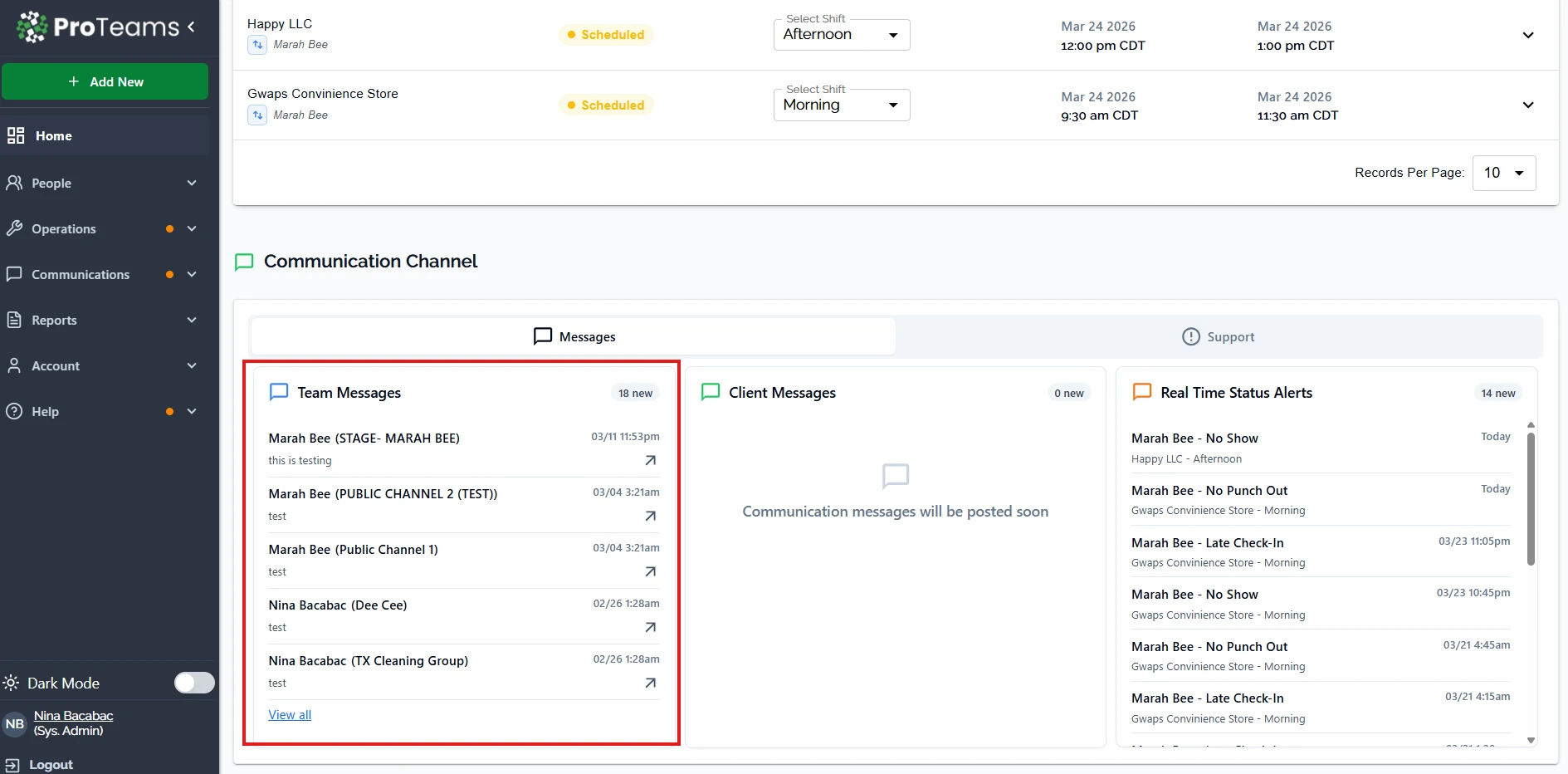Switch to the Support tab
The width and height of the screenshot is (1568, 774).
click(x=1218, y=336)
